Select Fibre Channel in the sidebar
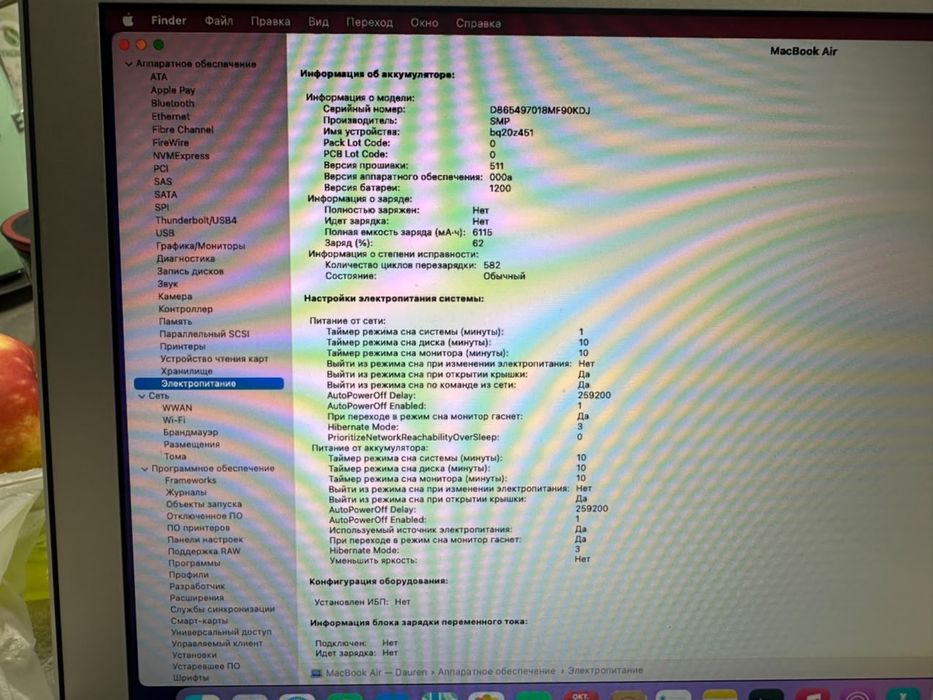Image resolution: width=933 pixels, height=700 pixels. click(183, 129)
